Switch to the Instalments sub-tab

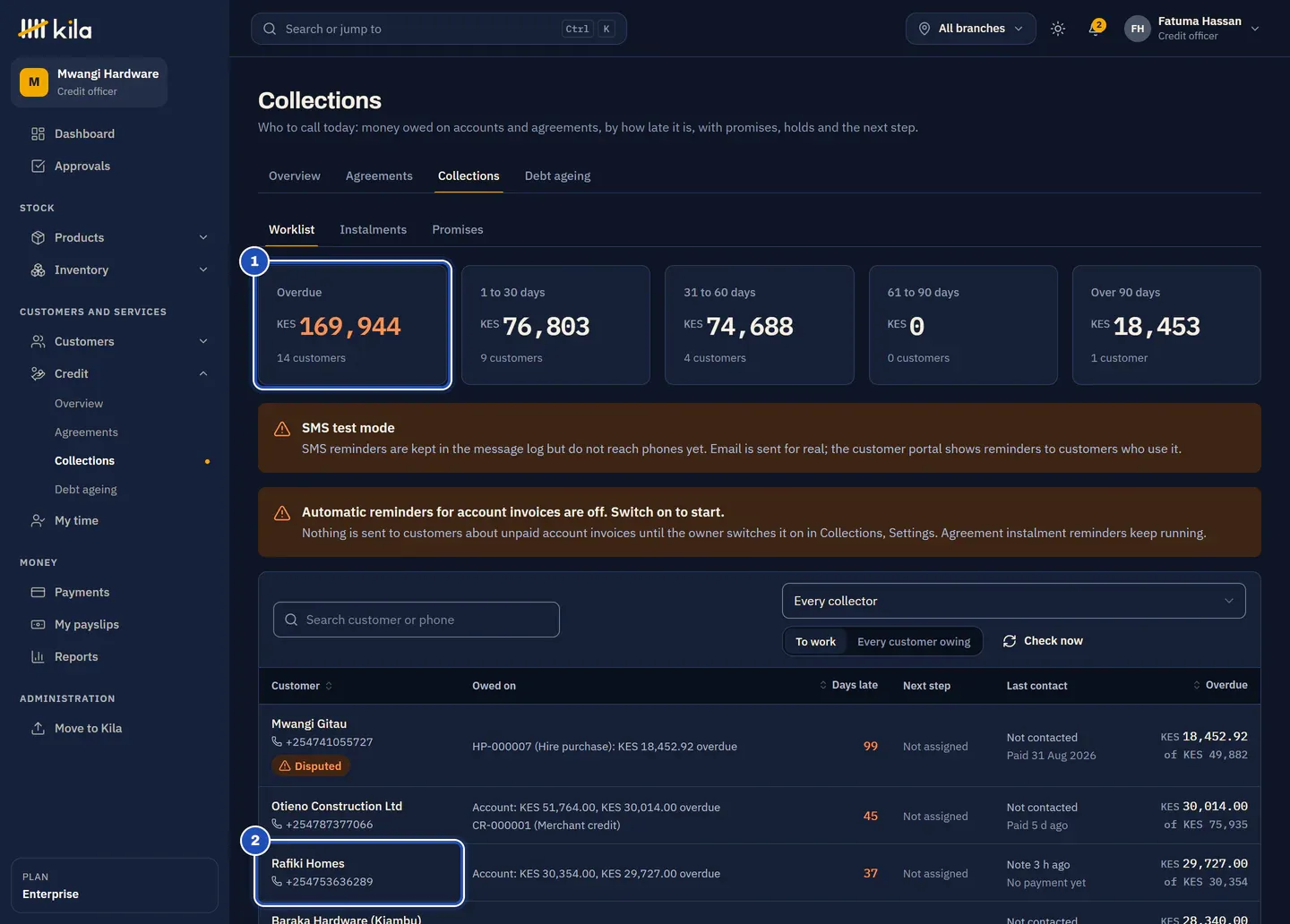click(373, 229)
